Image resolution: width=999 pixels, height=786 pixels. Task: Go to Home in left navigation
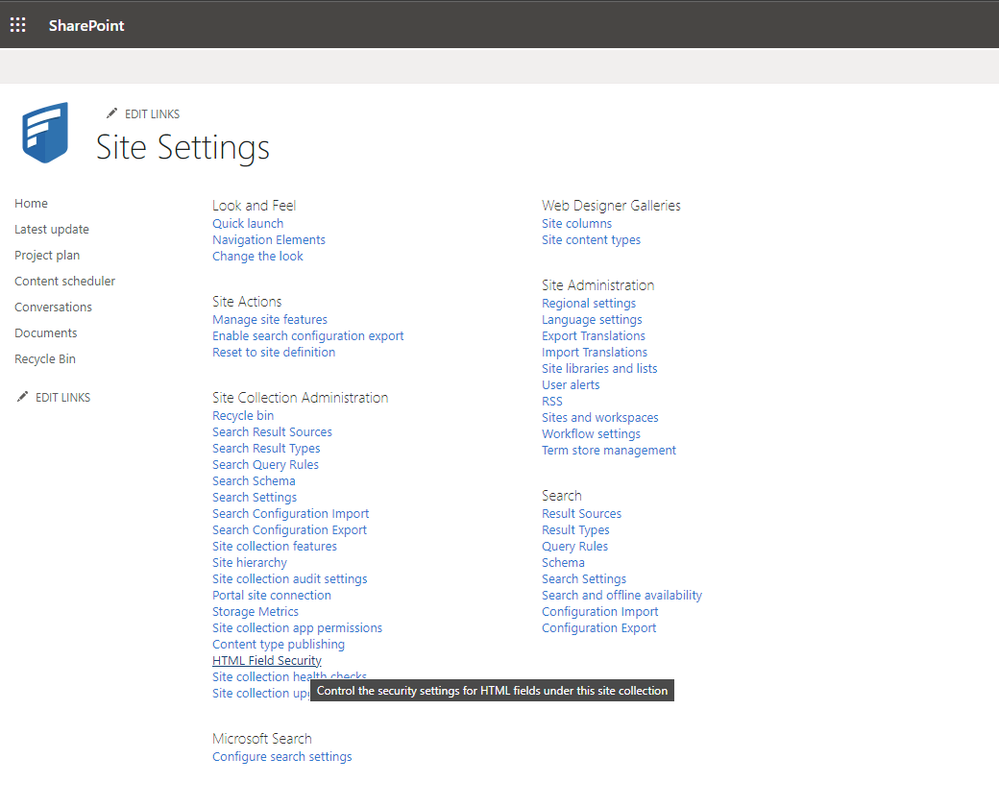point(31,203)
